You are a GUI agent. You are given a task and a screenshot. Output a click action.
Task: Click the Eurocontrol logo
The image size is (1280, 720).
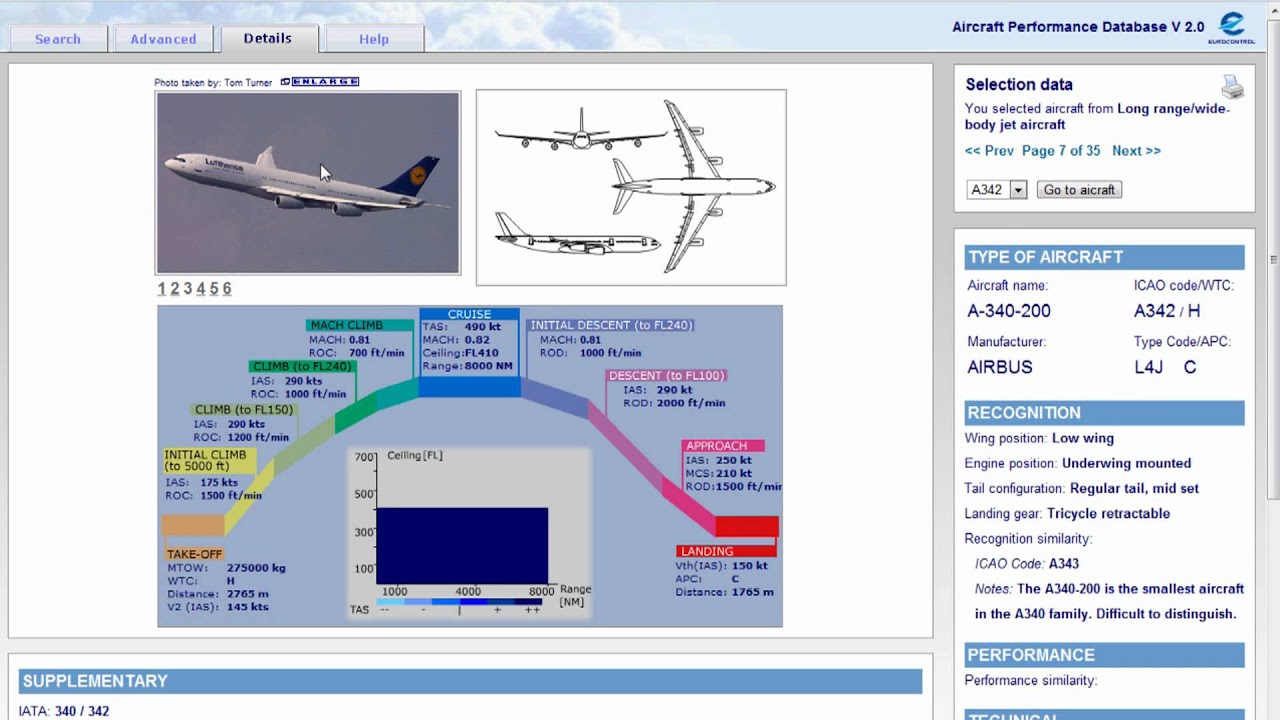click(x=1232, y=28)
